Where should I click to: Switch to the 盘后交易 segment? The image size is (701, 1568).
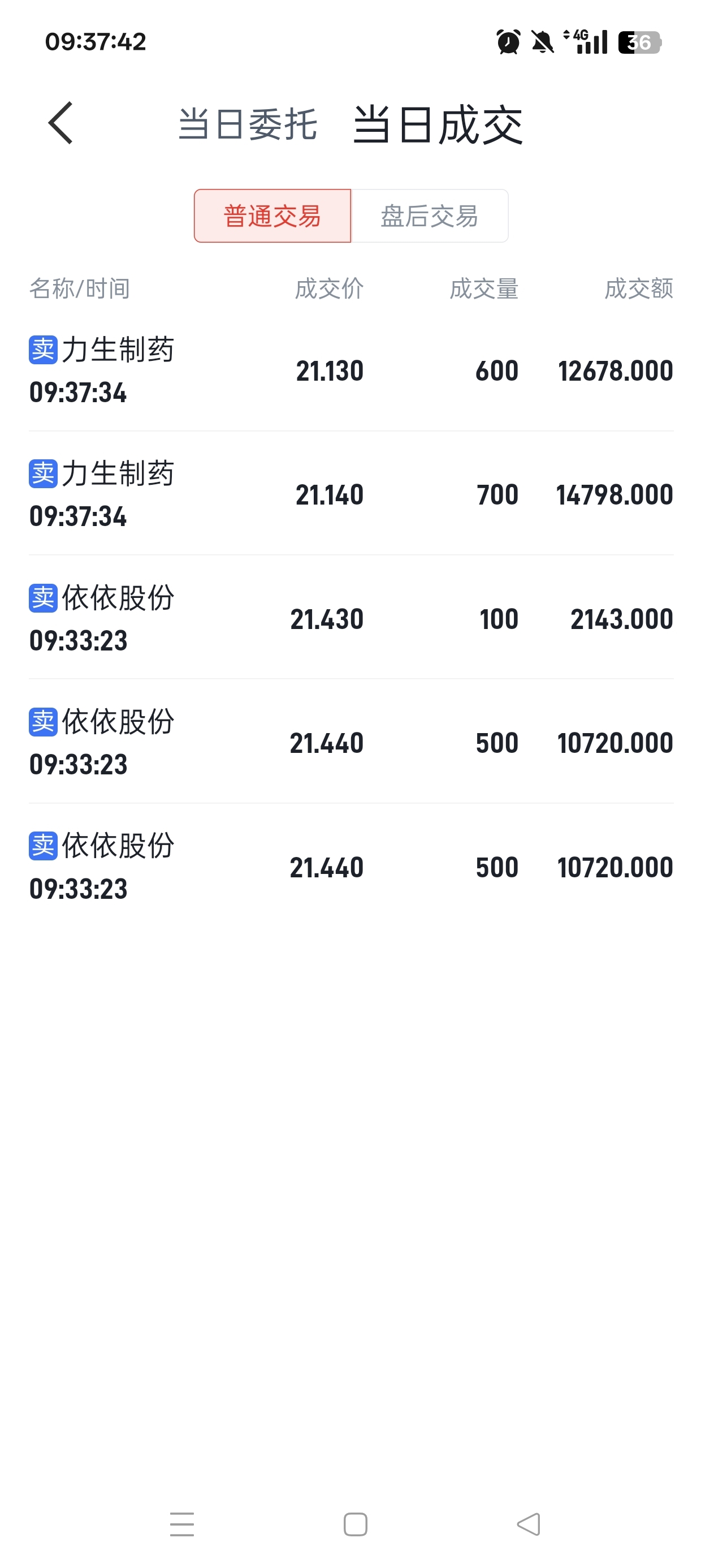pos(430,216)
